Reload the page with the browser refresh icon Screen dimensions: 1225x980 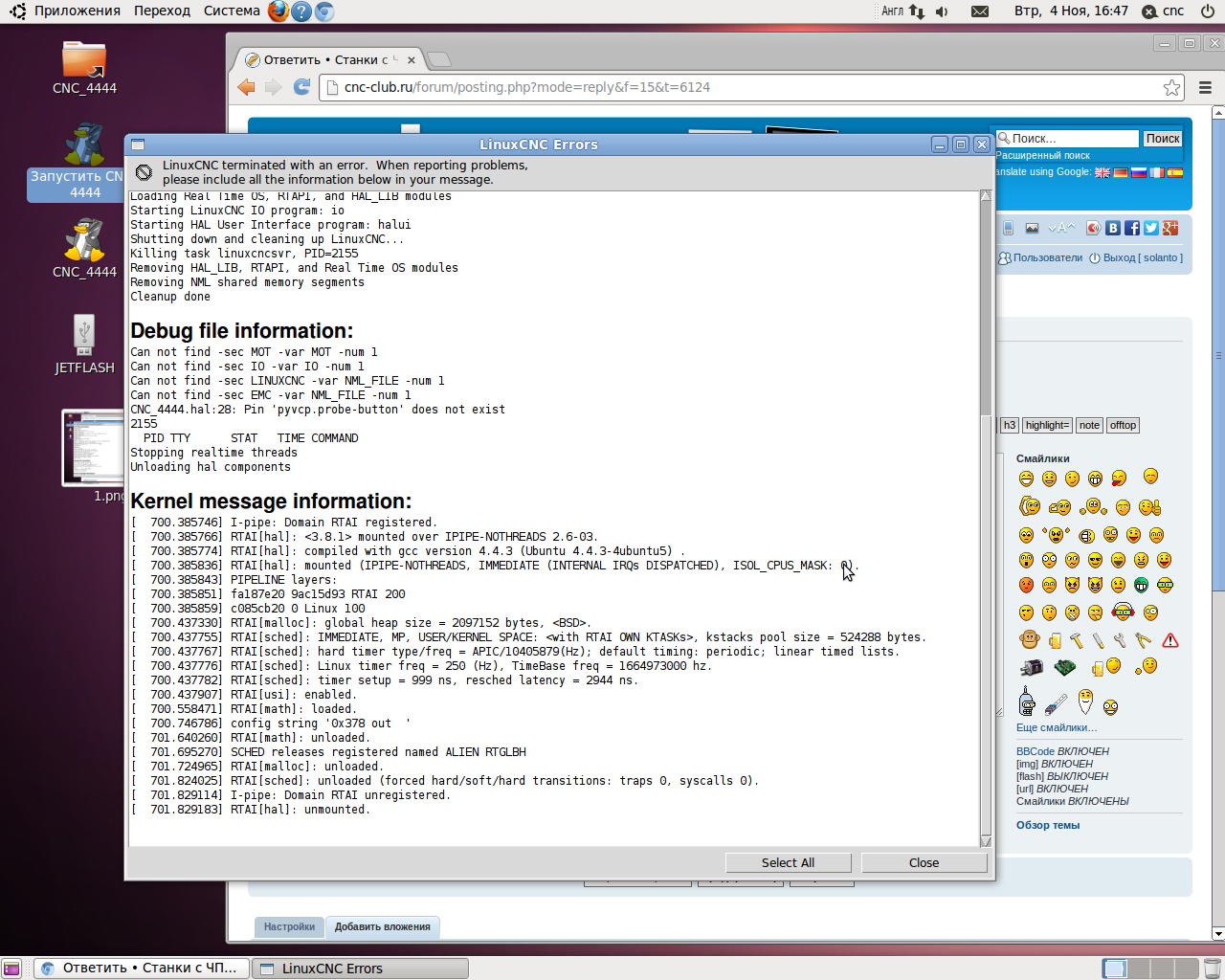point(301,87)
